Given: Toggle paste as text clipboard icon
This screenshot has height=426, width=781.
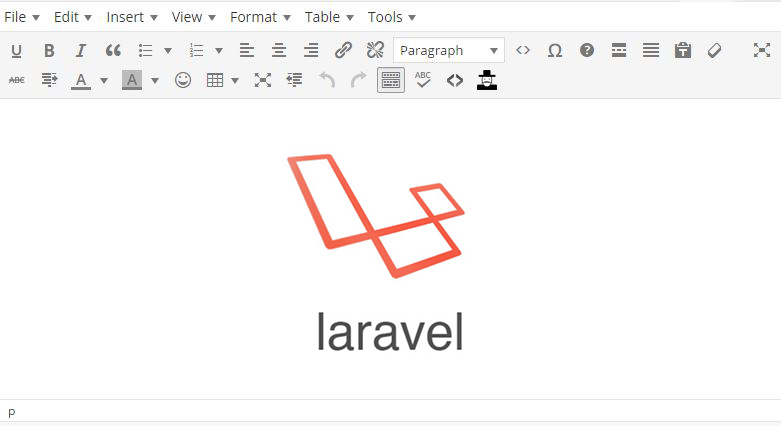Looking at the screenshot, I should pyautogui.click(x=683, y=50).
